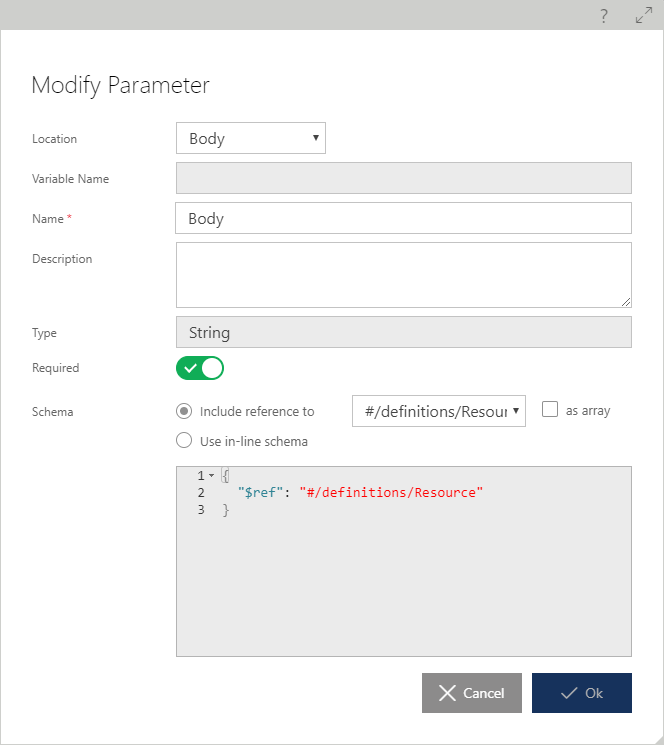This screenshot has width=664, height=745.
Task: Click the as array label text
Action: point(588,411)
